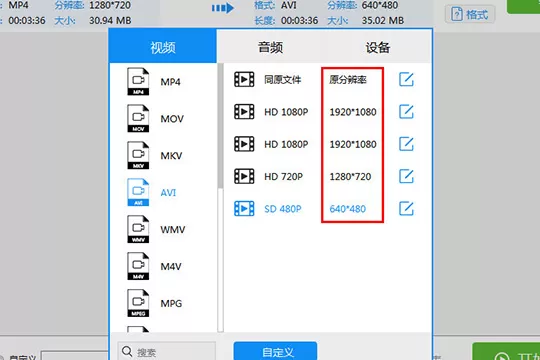Click film icon for HD 720P preset
This screenshot has width=540, height=360.
[x=244, y=176]
